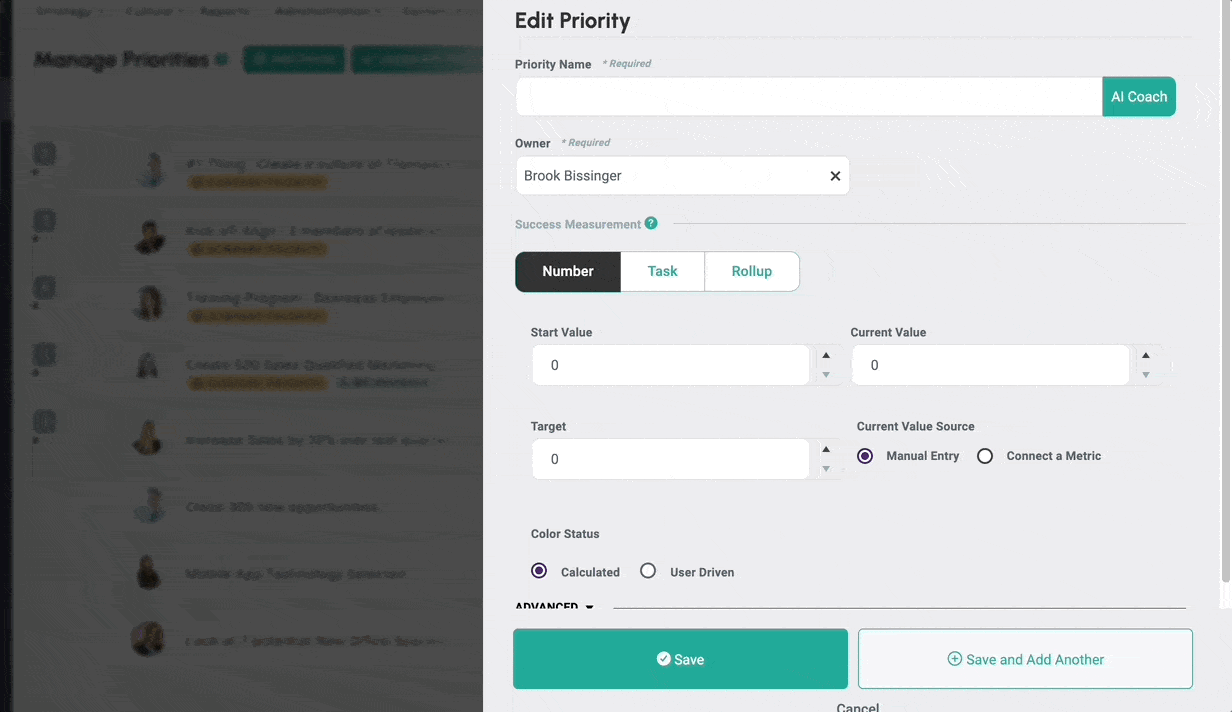Choose the Connect a Metric option
The height and width of the screenshot is (712, 1232).
985,456
